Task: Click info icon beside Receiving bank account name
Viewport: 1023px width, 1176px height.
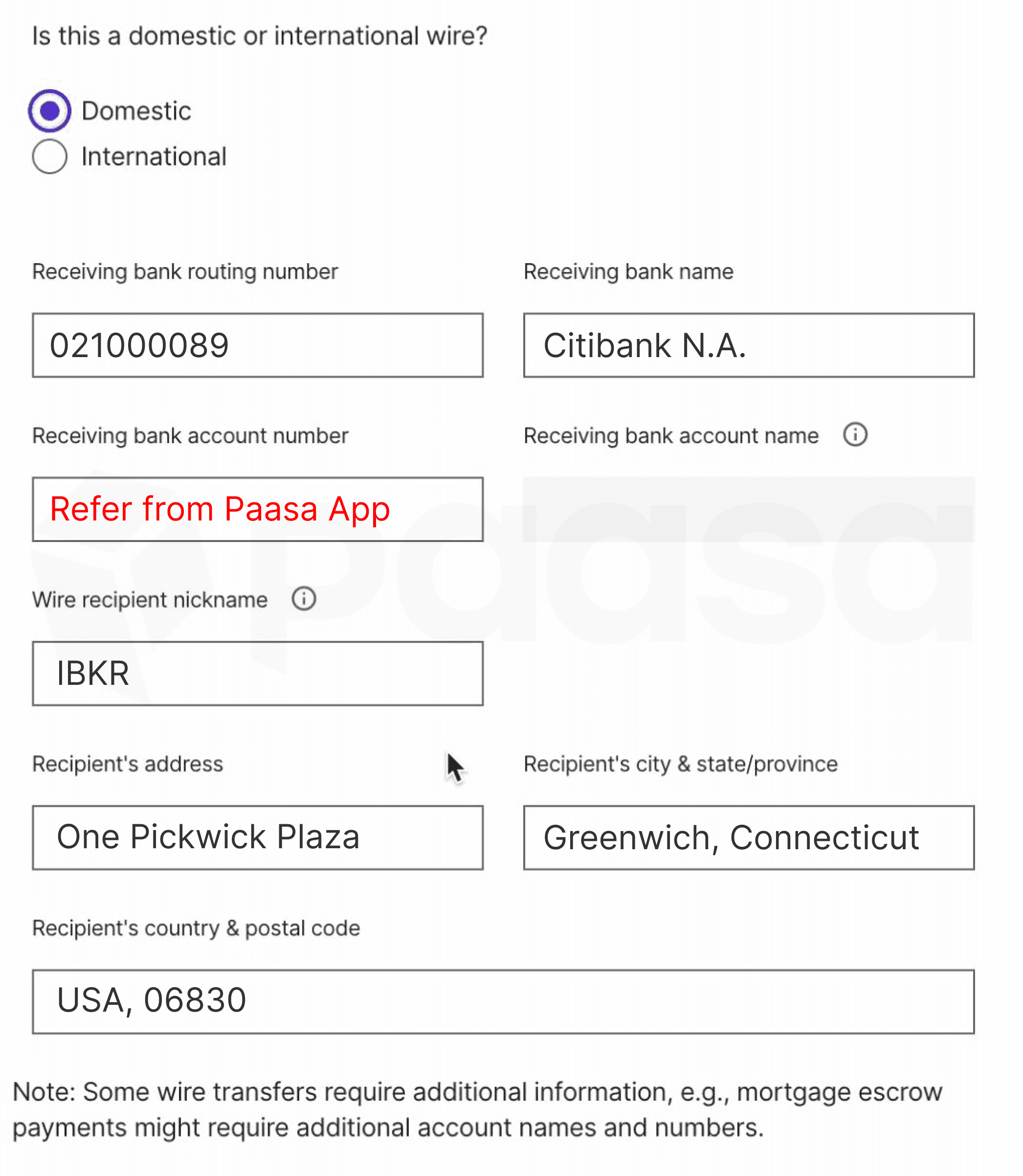Action: pyautogui.click(x=855, y=435)
